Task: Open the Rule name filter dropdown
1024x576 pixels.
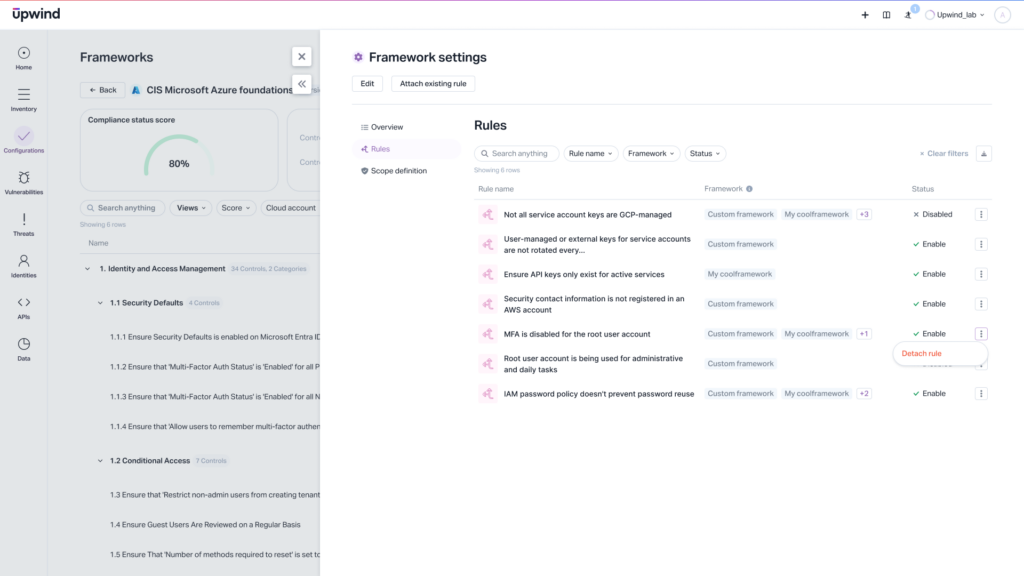Action: click(590, 153)
